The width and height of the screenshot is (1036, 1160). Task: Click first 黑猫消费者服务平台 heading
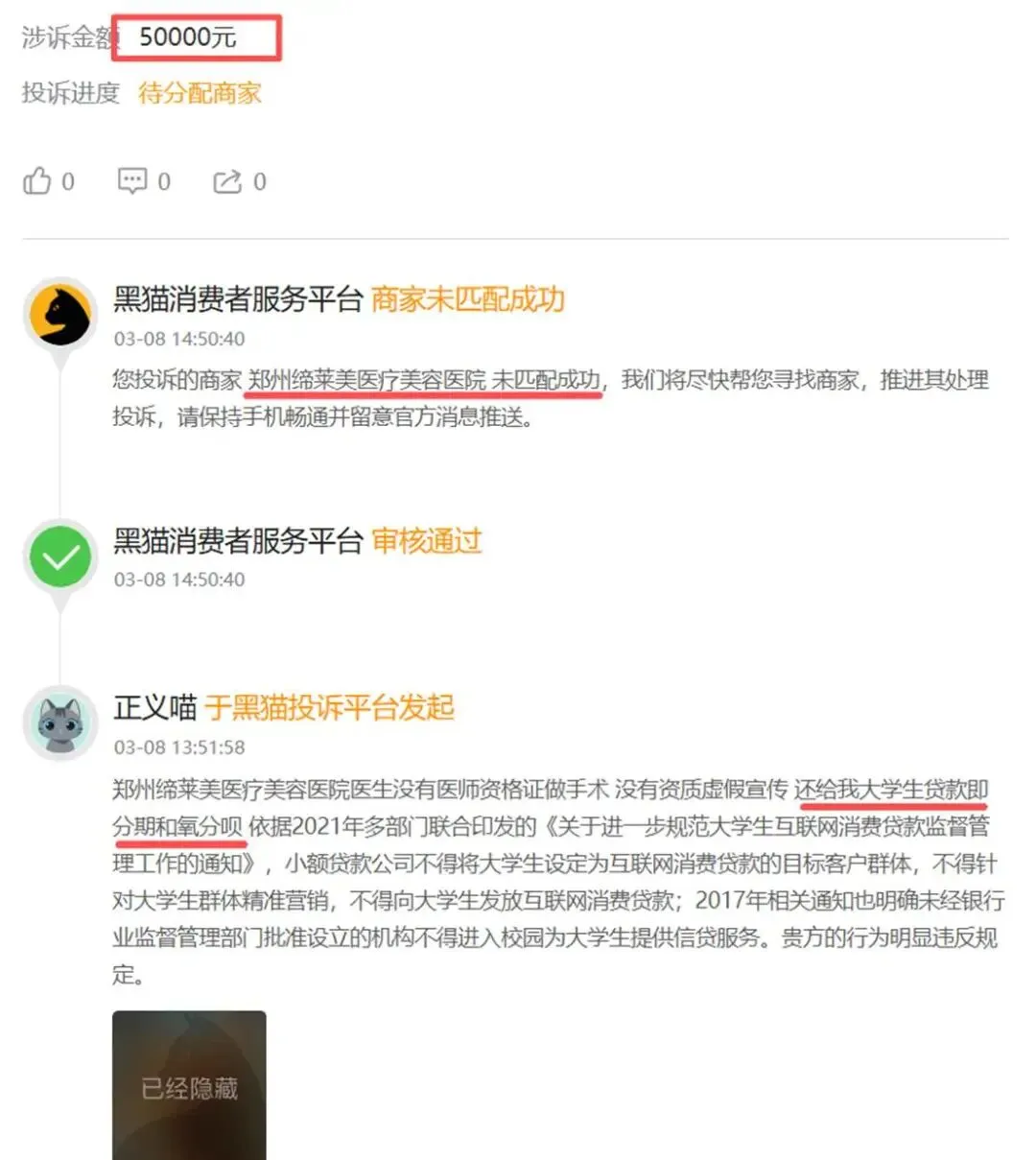(x=238, y=299)
